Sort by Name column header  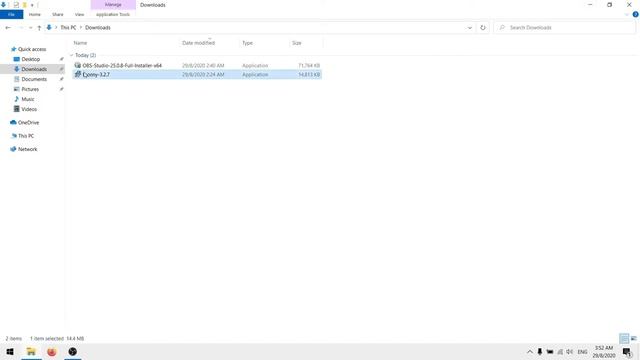pos(80,43)
